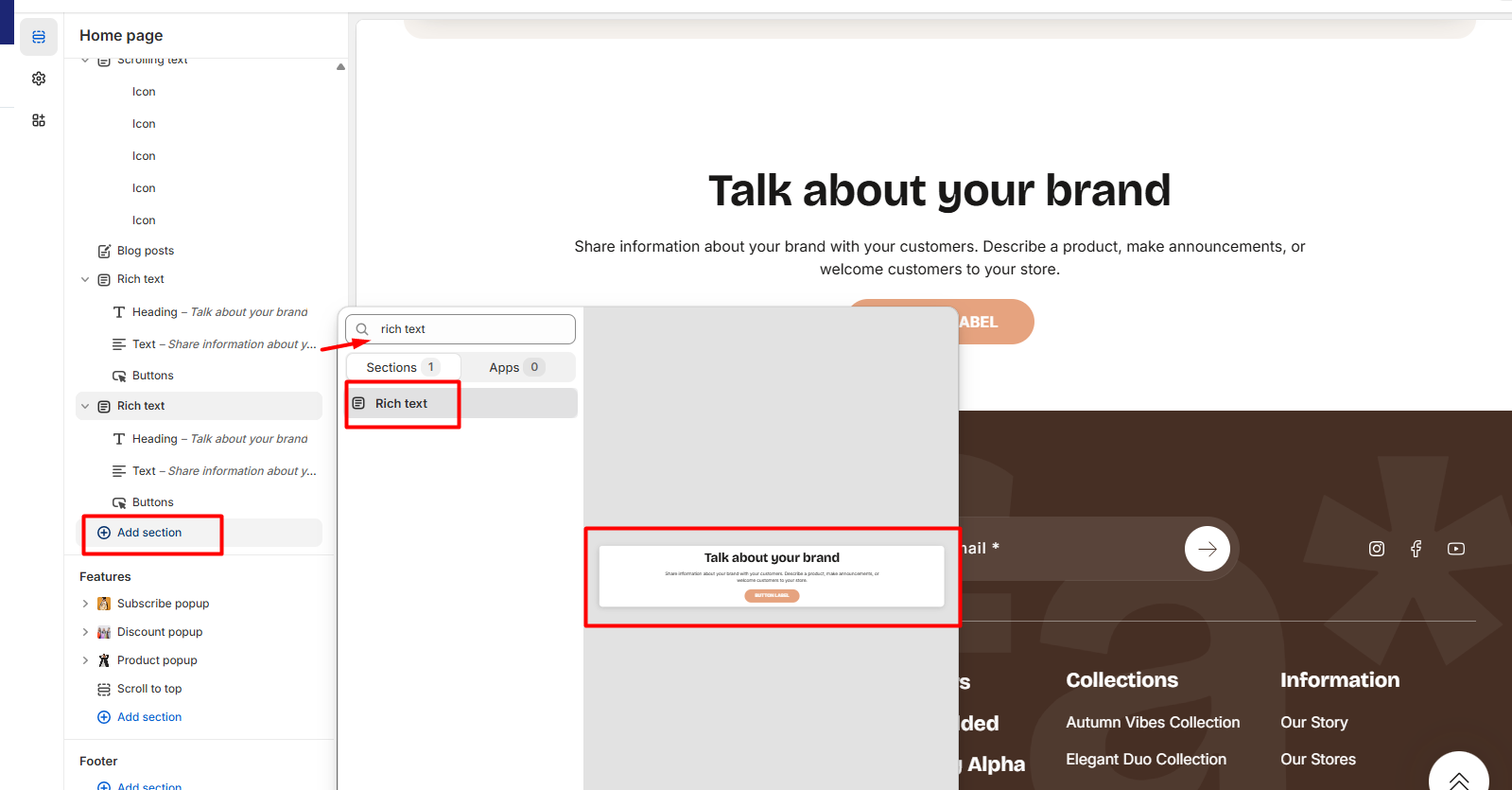Image resolution: width=1512 pixels, height=790 pixels.
Task: Click the Subscribe popup app icon
Action: [x=104, y=604]
